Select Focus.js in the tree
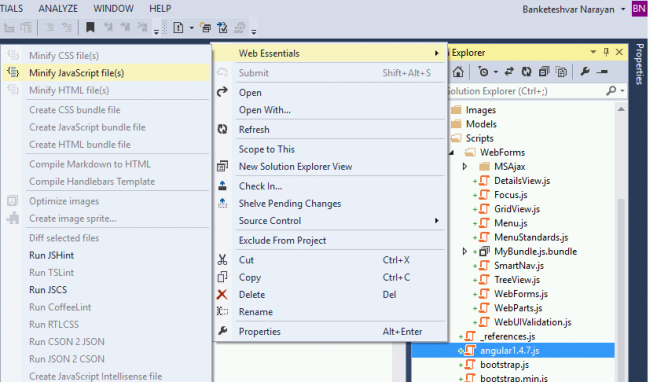The width and height of the screenshot is (650, 382). pos(511,195)
